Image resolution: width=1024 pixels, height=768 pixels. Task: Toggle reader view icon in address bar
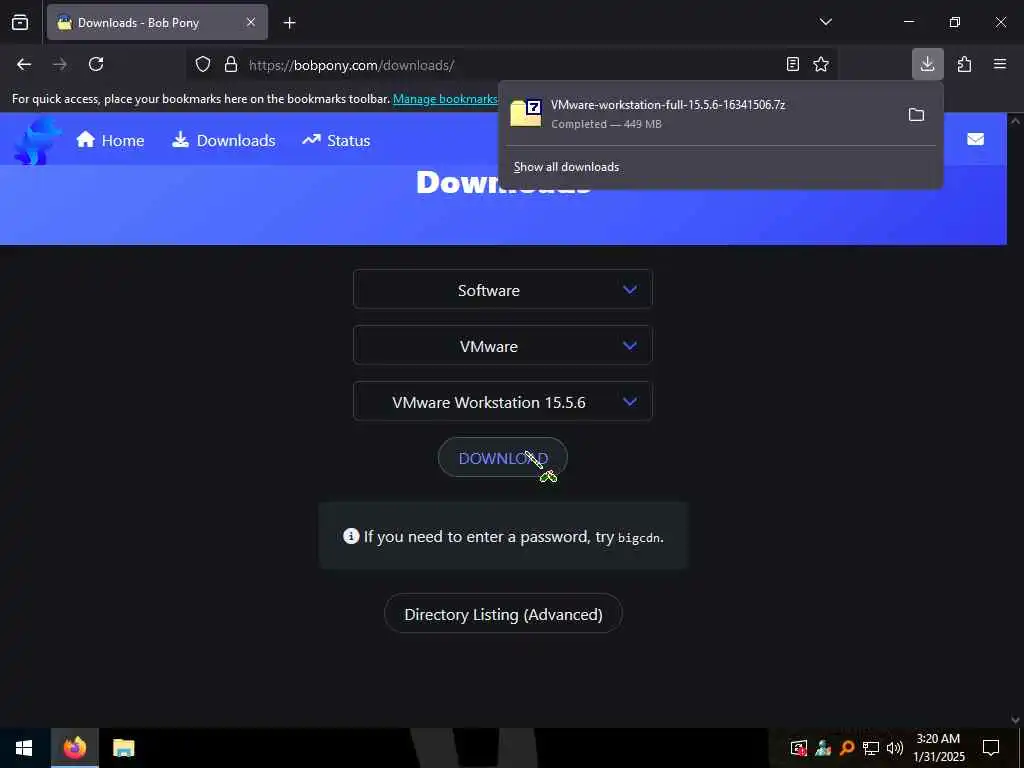pos(793,64)
